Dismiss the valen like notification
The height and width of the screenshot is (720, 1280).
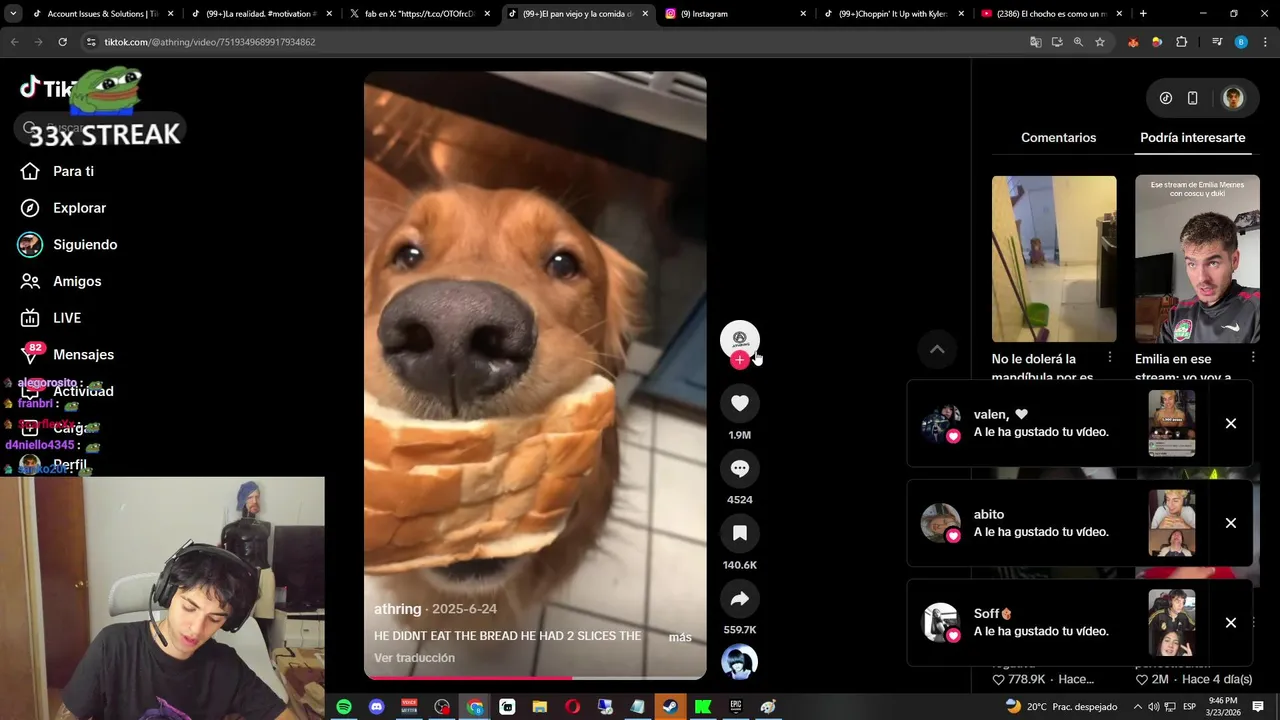pyautogui.click(x=1231, y=423)
